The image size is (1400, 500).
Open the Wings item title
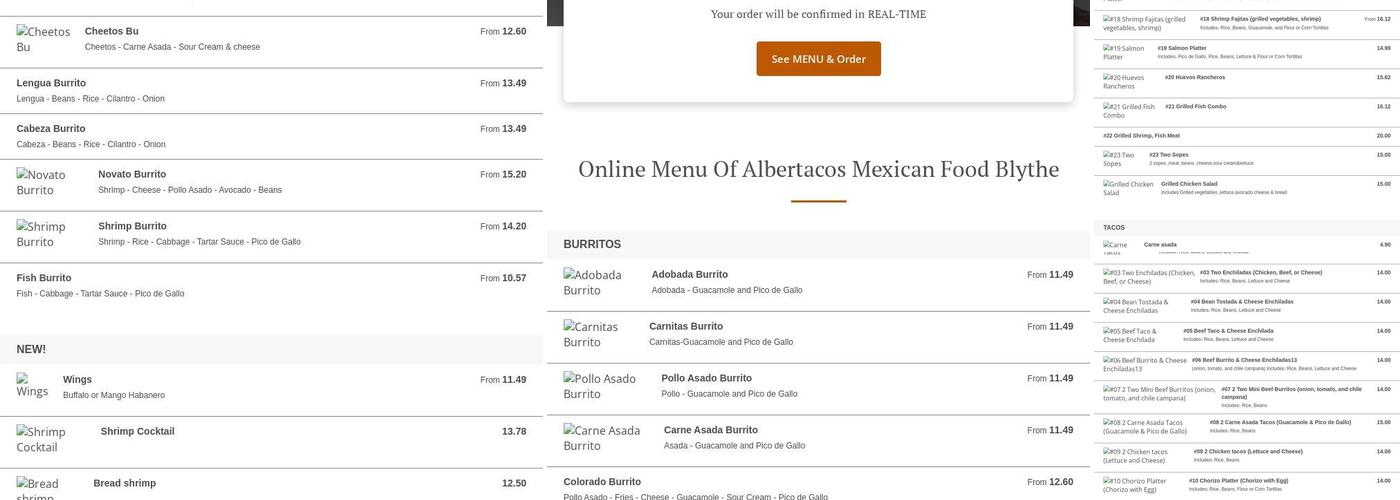(77, 379)
